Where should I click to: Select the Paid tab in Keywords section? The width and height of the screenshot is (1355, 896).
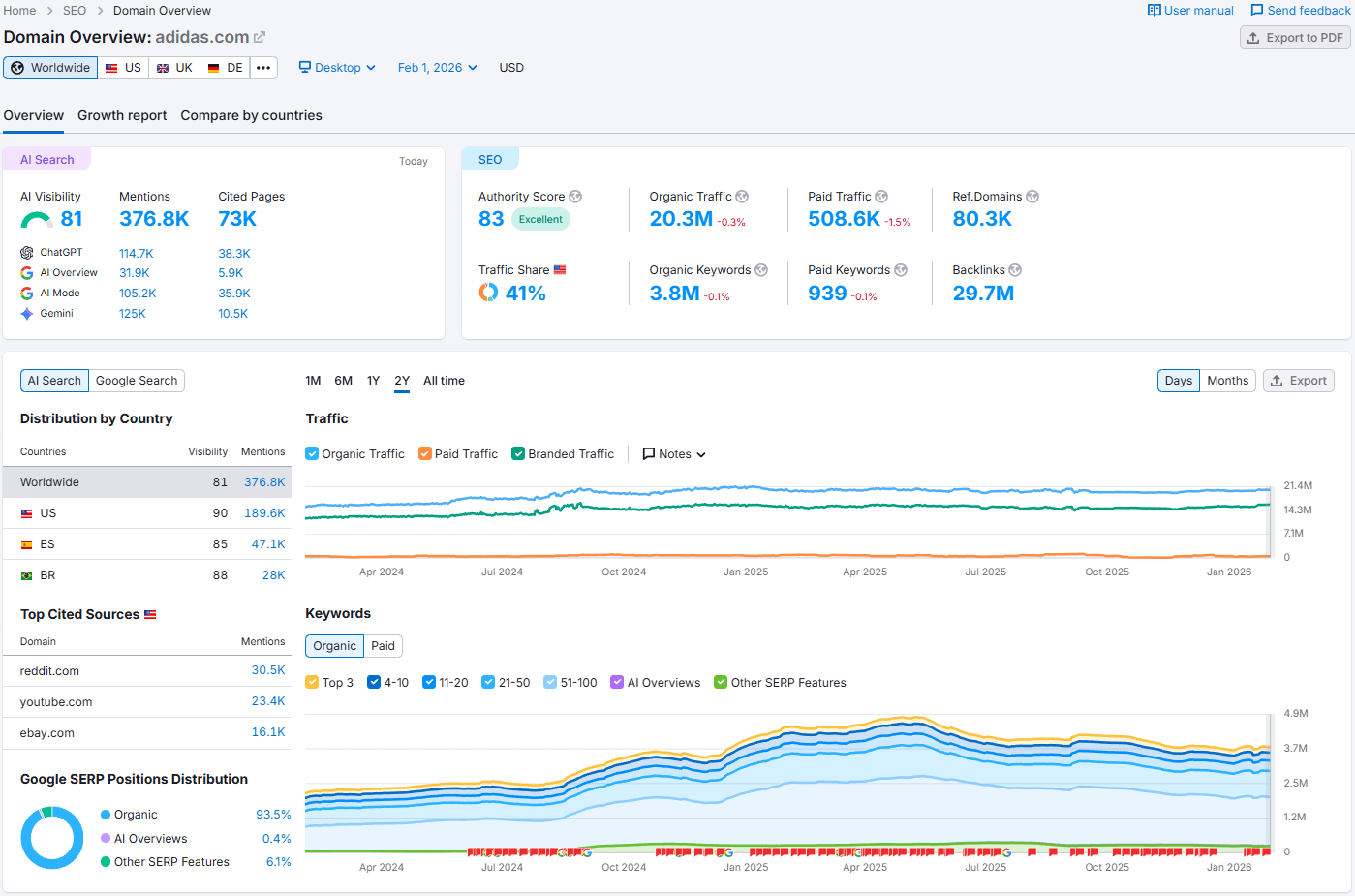point(383,645)
